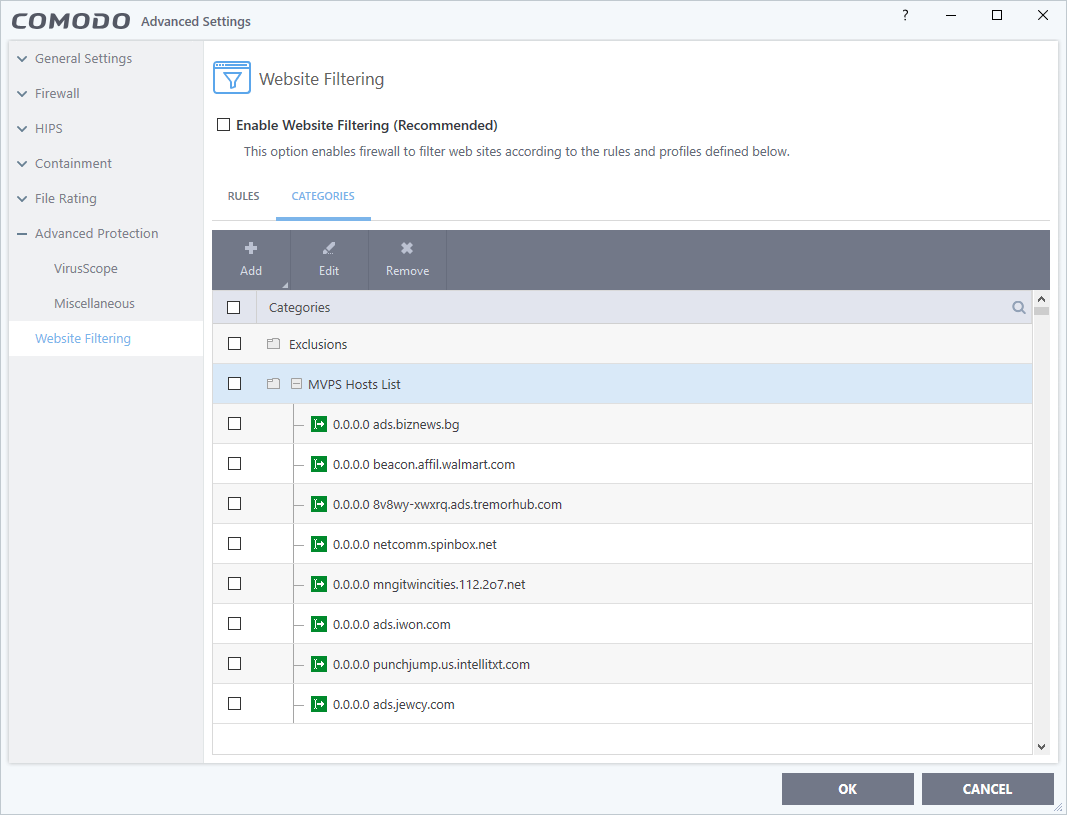Screen dimensions: 1067x815
Task: Enable Website Filtering checkbox
Action: click(223, 125)
